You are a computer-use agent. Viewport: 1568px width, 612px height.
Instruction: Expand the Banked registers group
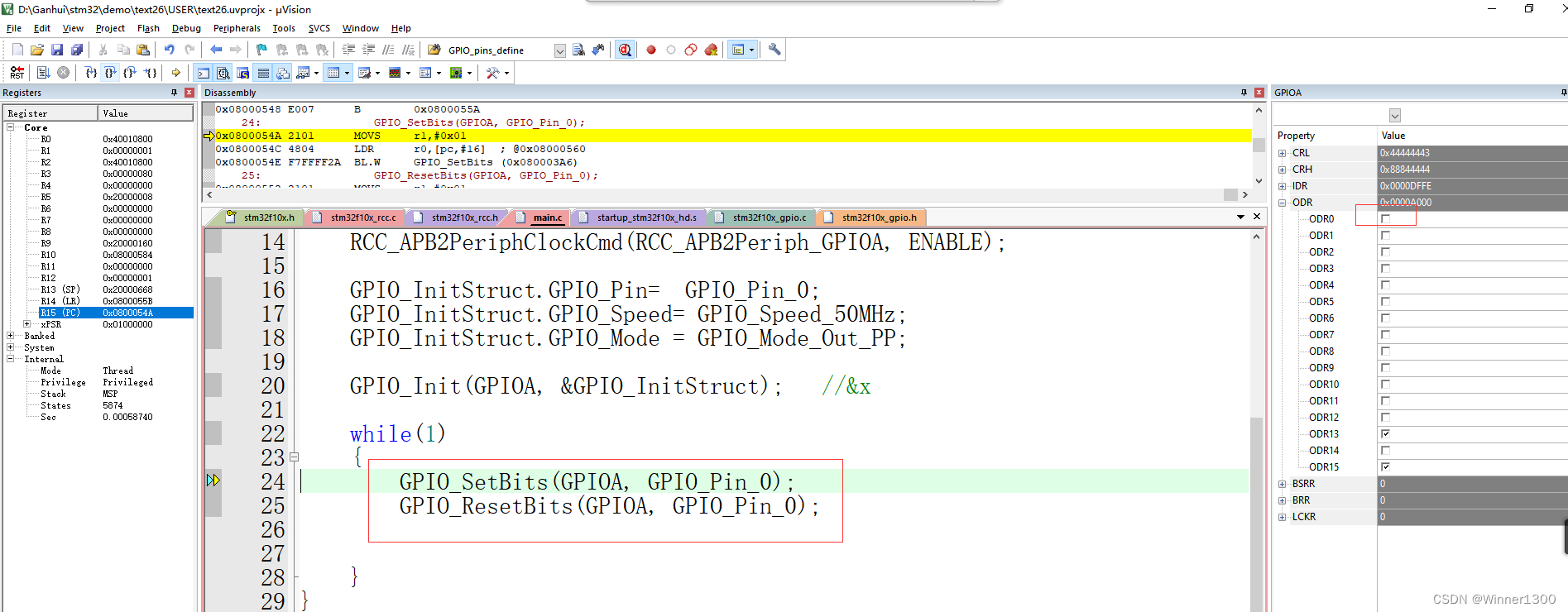pyautogui.click(x=11, y=336)
